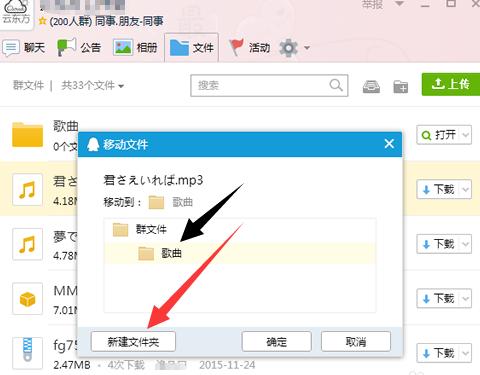Expand download options for 4.78MB file
Image resolution: width=480 pixels, height=375 pixels.
466,244
